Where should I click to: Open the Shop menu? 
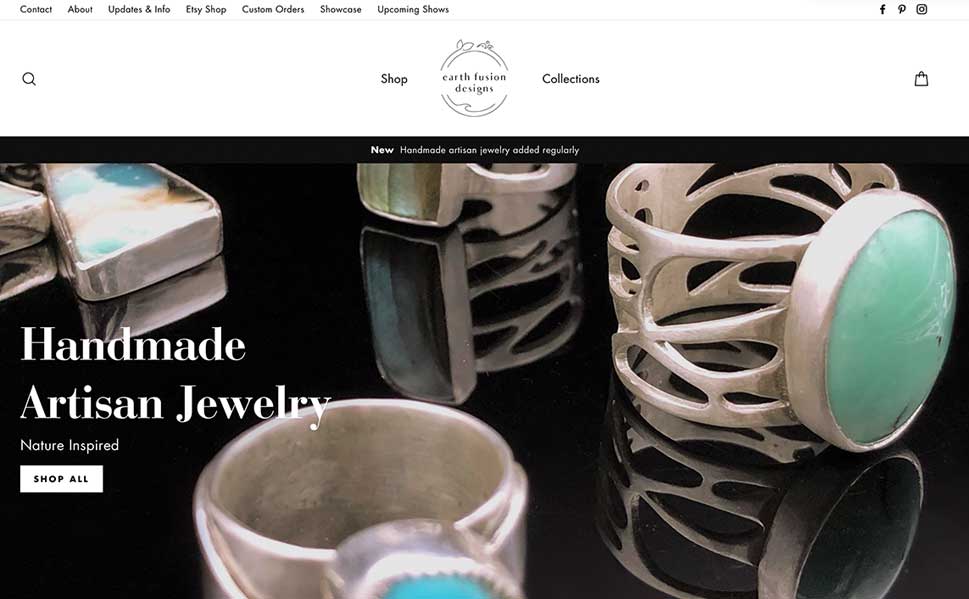pyautogui.click(x=394, y=79)
